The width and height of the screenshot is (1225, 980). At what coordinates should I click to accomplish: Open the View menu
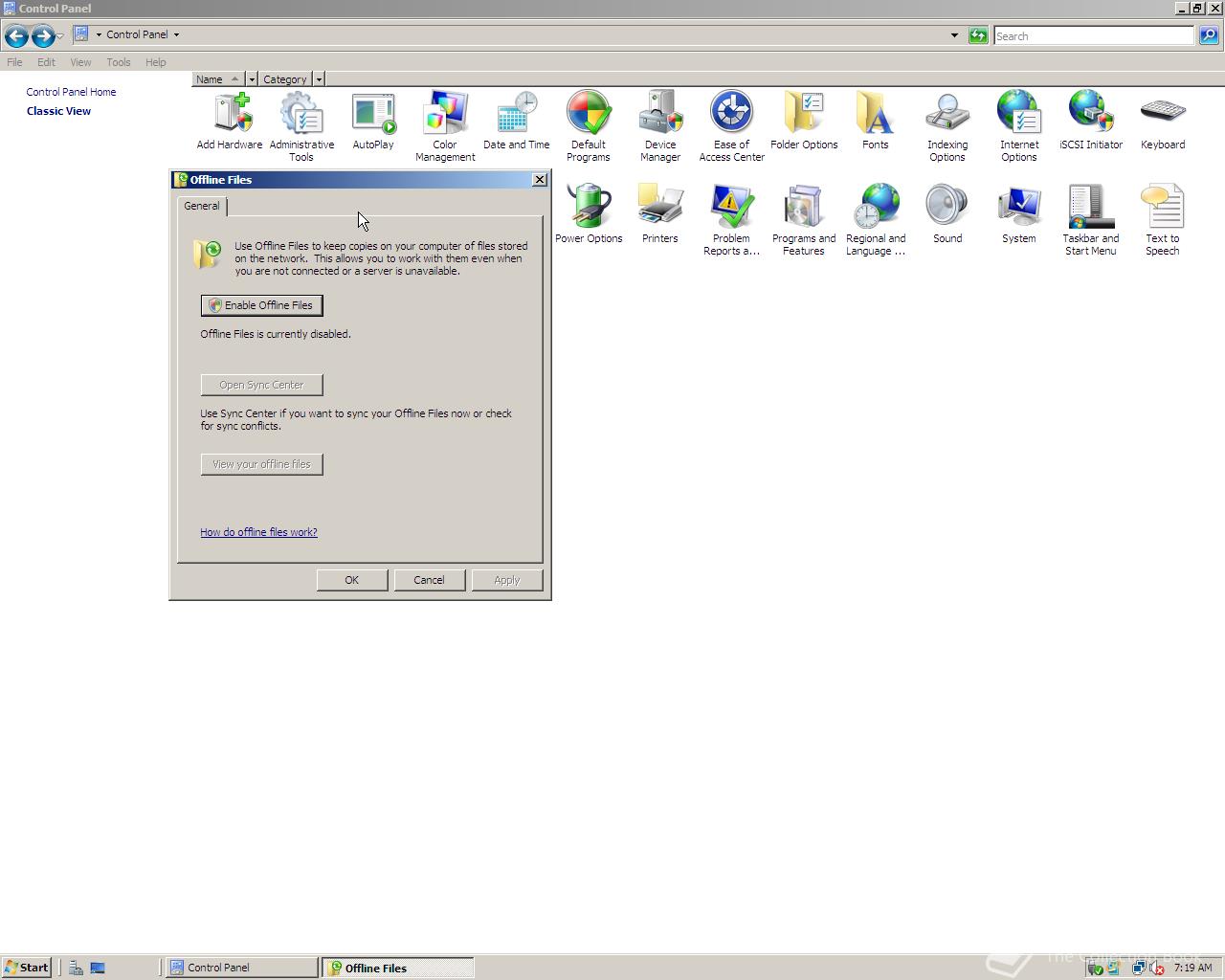(80, 62)
